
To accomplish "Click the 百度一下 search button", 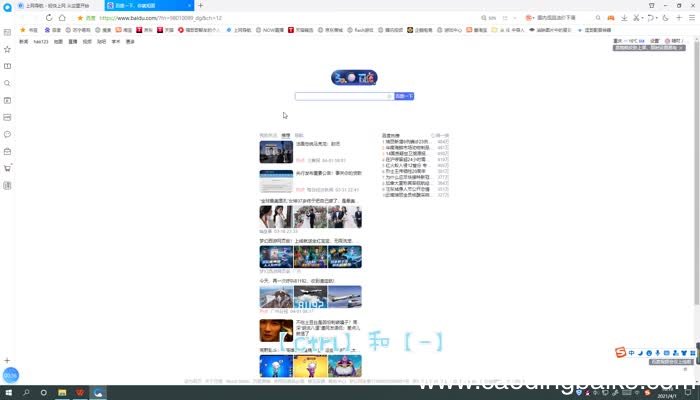I will click(404, 96).
